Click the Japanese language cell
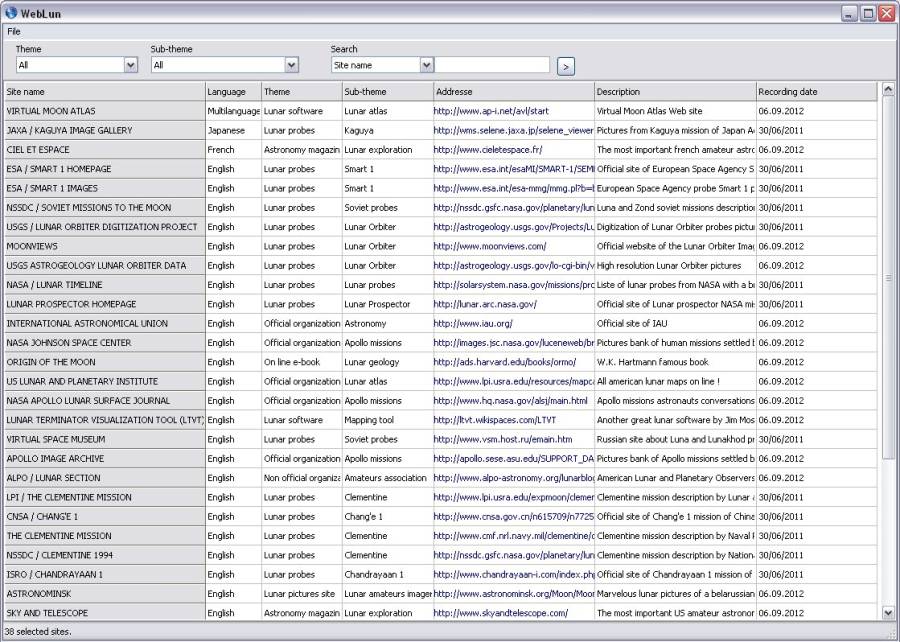This screenshot has height=642, width=900. tap(233, 131)
